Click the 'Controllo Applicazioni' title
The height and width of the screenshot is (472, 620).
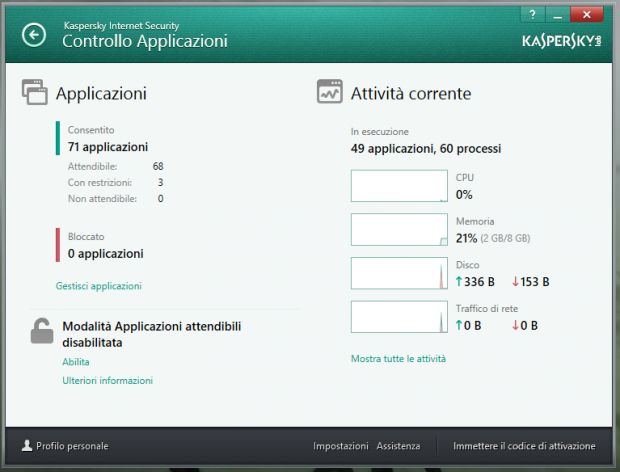click(145, 41)
